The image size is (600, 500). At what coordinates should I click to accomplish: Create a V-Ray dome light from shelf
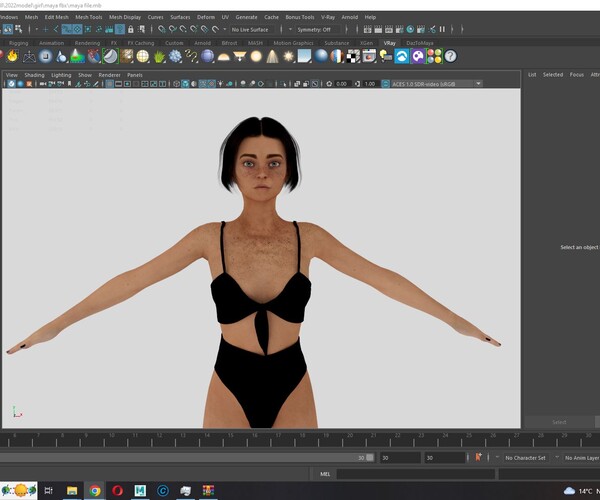coord(223,57)
